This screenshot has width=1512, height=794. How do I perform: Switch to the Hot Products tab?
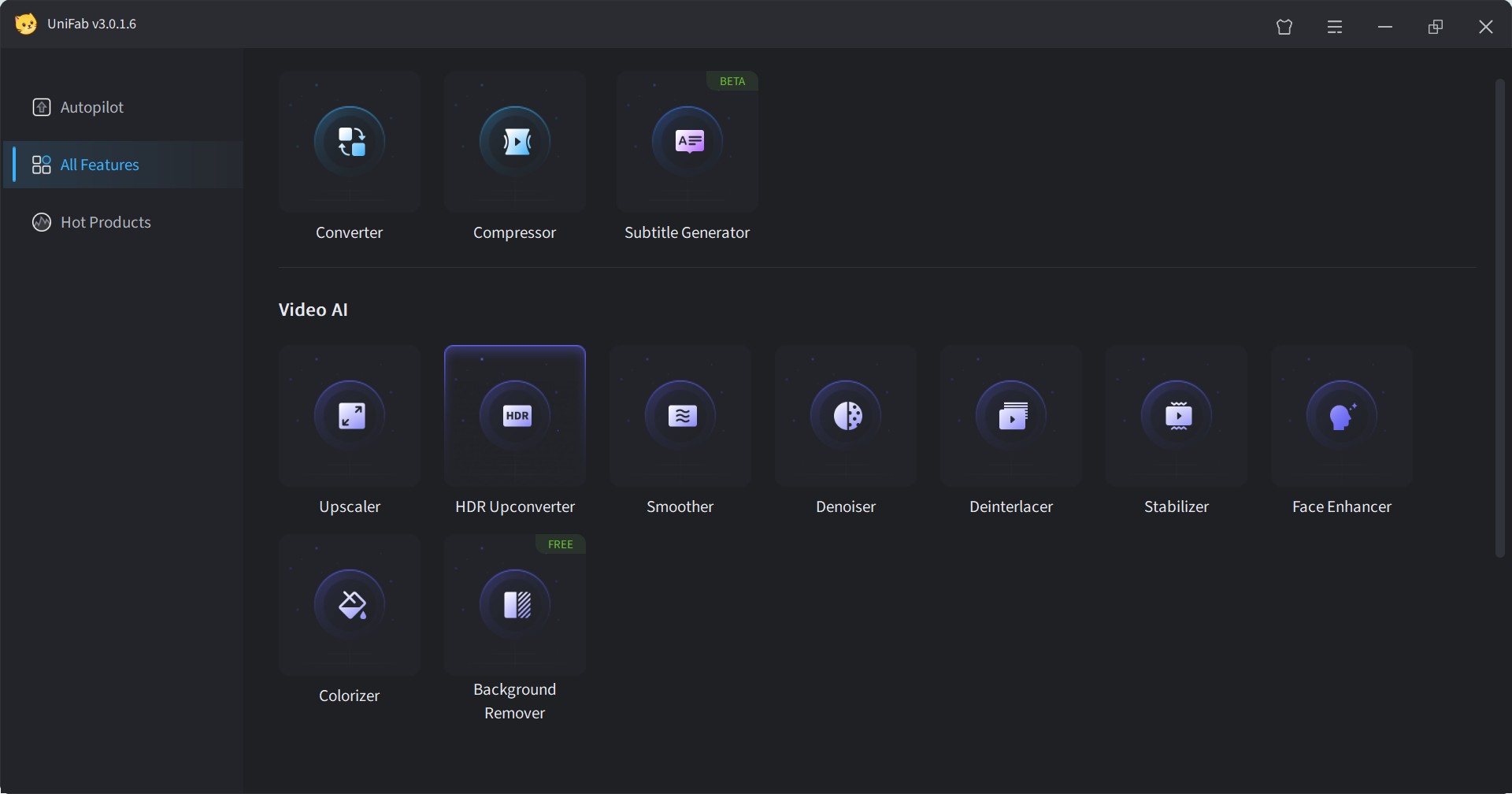(124, 222)
